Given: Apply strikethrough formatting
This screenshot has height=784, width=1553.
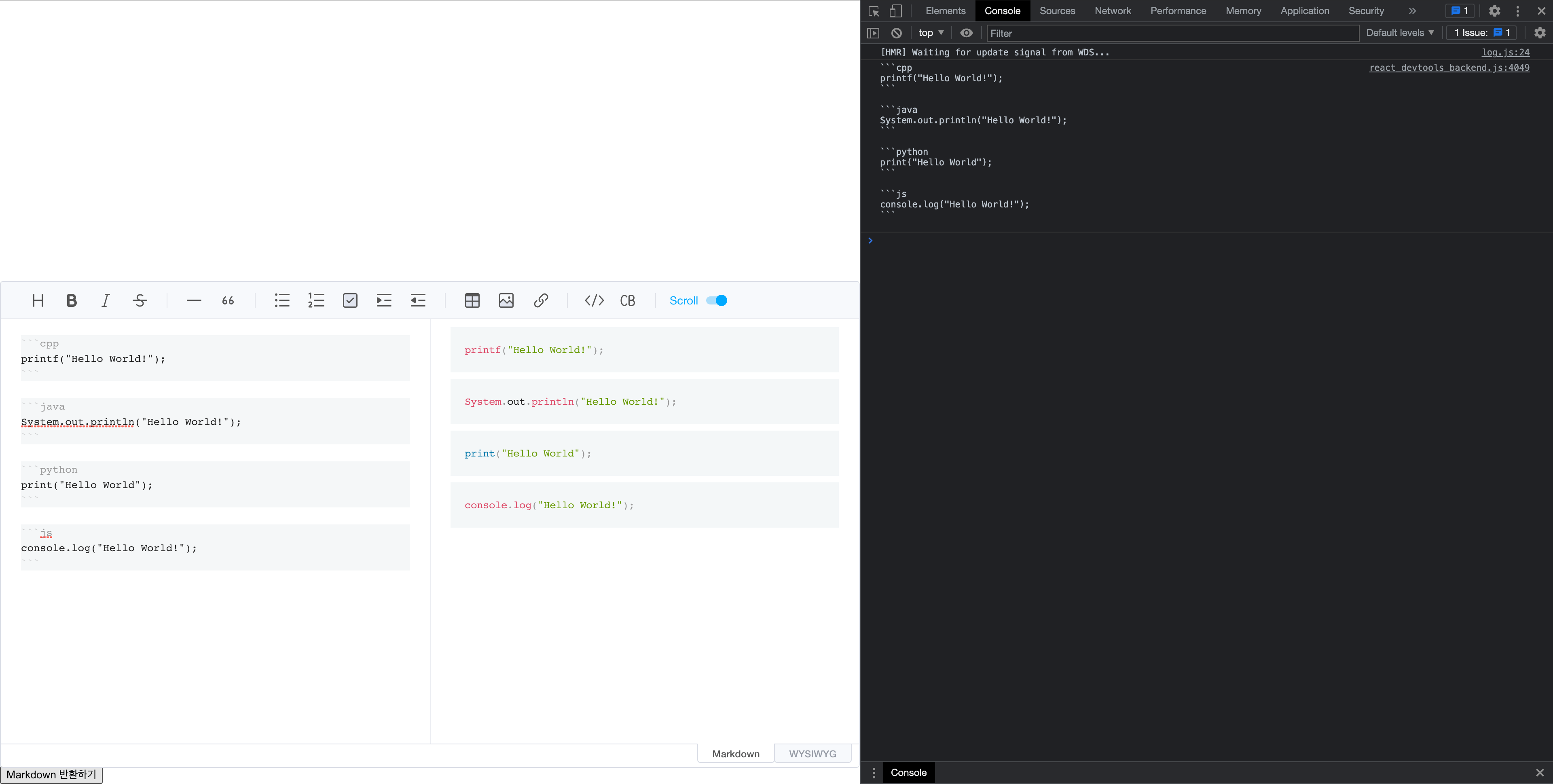Looking at the screenshot, I should click(x=139, y=300).
